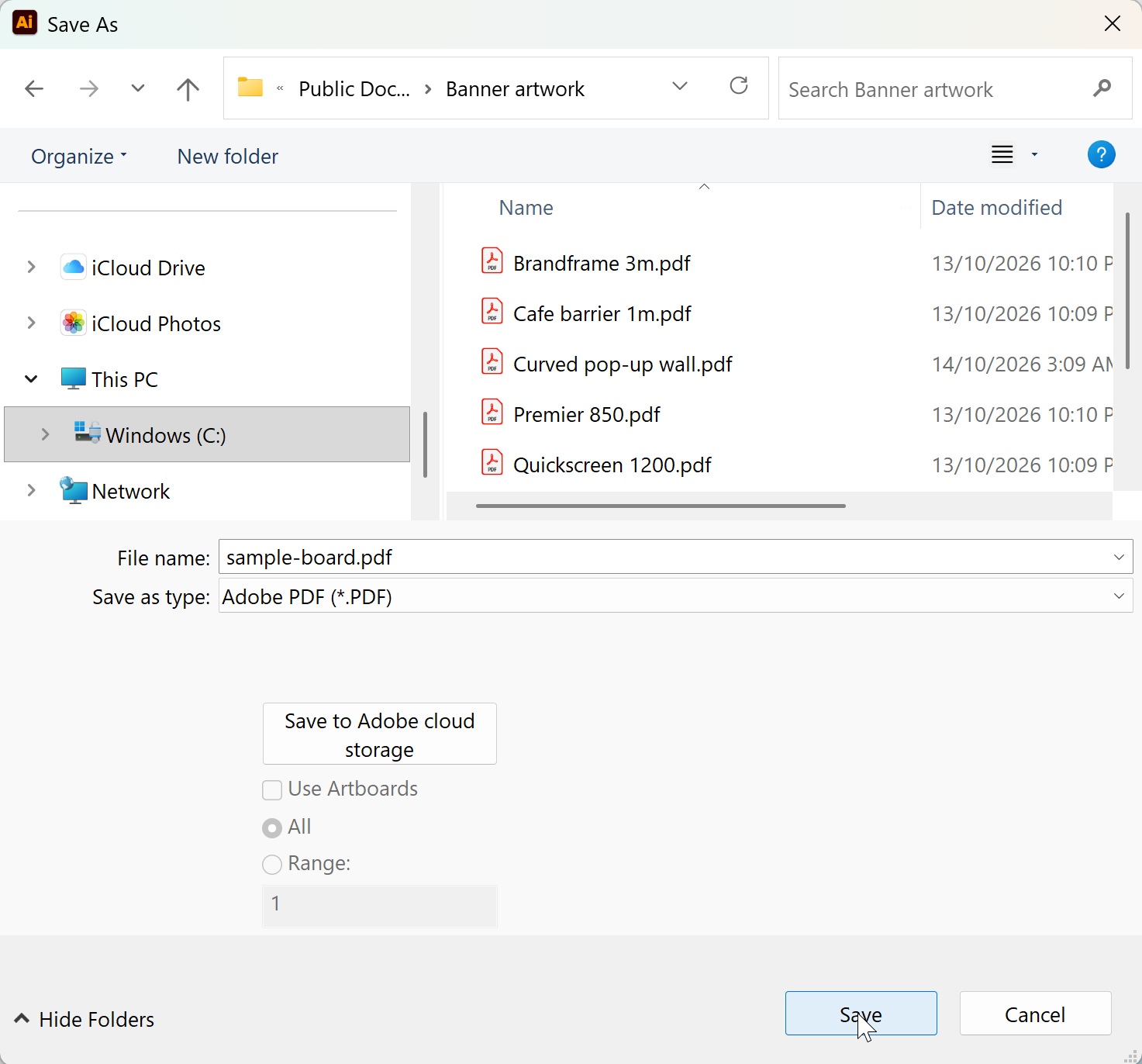The width and height of the screenshot is (1142, 1064).
Task: Expand the address bar path dropdown
Action: (x=680, y=86)
